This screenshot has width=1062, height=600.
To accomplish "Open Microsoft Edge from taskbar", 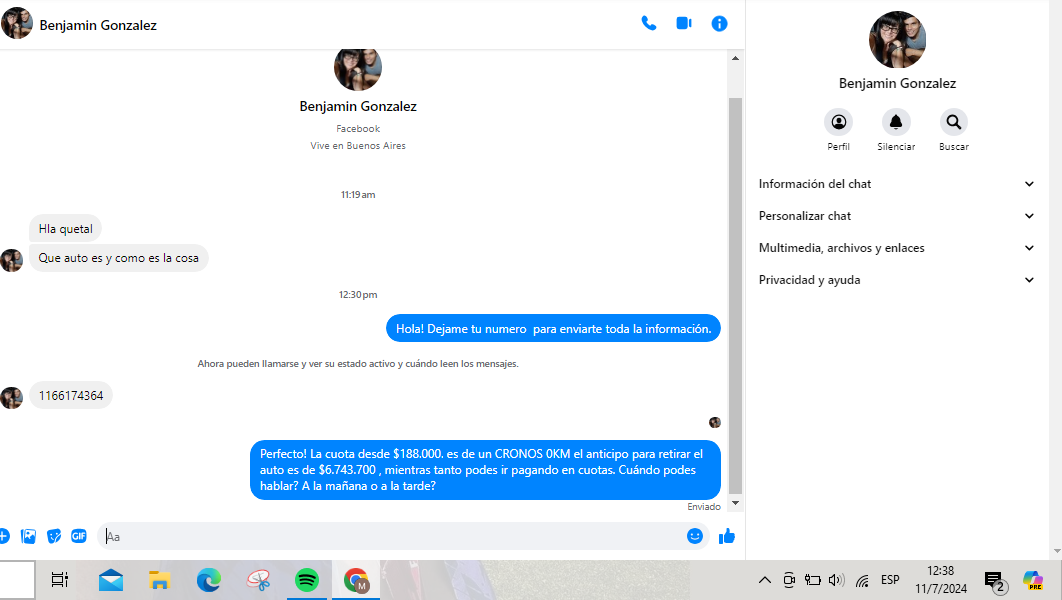I will click(209, 580).
